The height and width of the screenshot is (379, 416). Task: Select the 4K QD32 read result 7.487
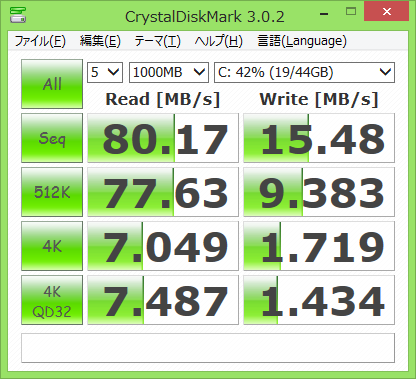pos(163,300)
